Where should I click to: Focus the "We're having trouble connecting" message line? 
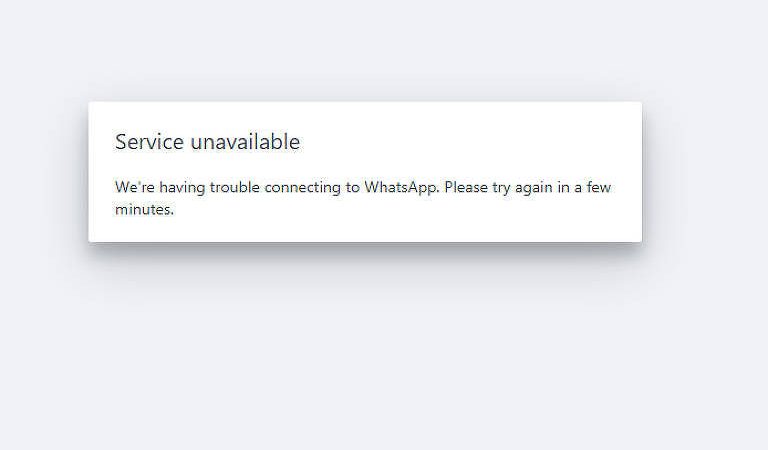pyautogui.click(x=363, y=188)
